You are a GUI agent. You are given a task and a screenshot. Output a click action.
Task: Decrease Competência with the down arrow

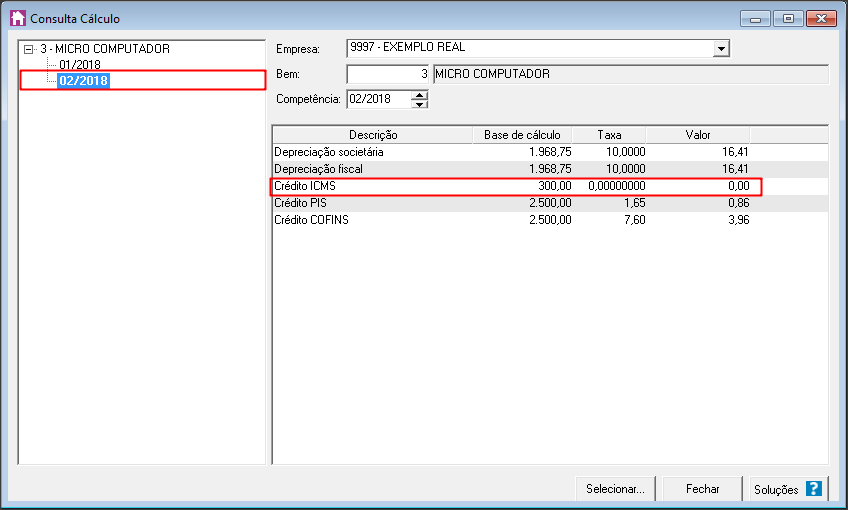(x=420, y=104)
